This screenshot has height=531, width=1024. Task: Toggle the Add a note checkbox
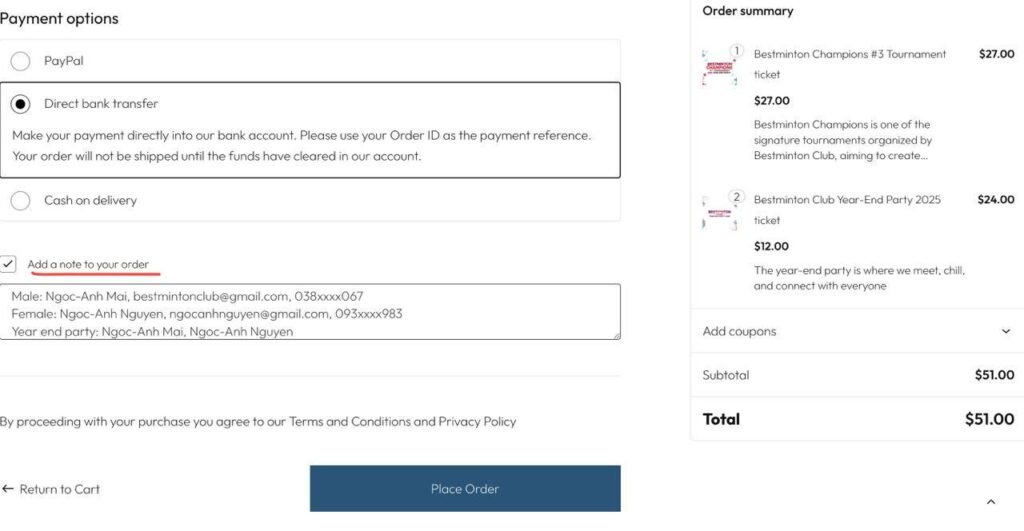tap(8, 264)
